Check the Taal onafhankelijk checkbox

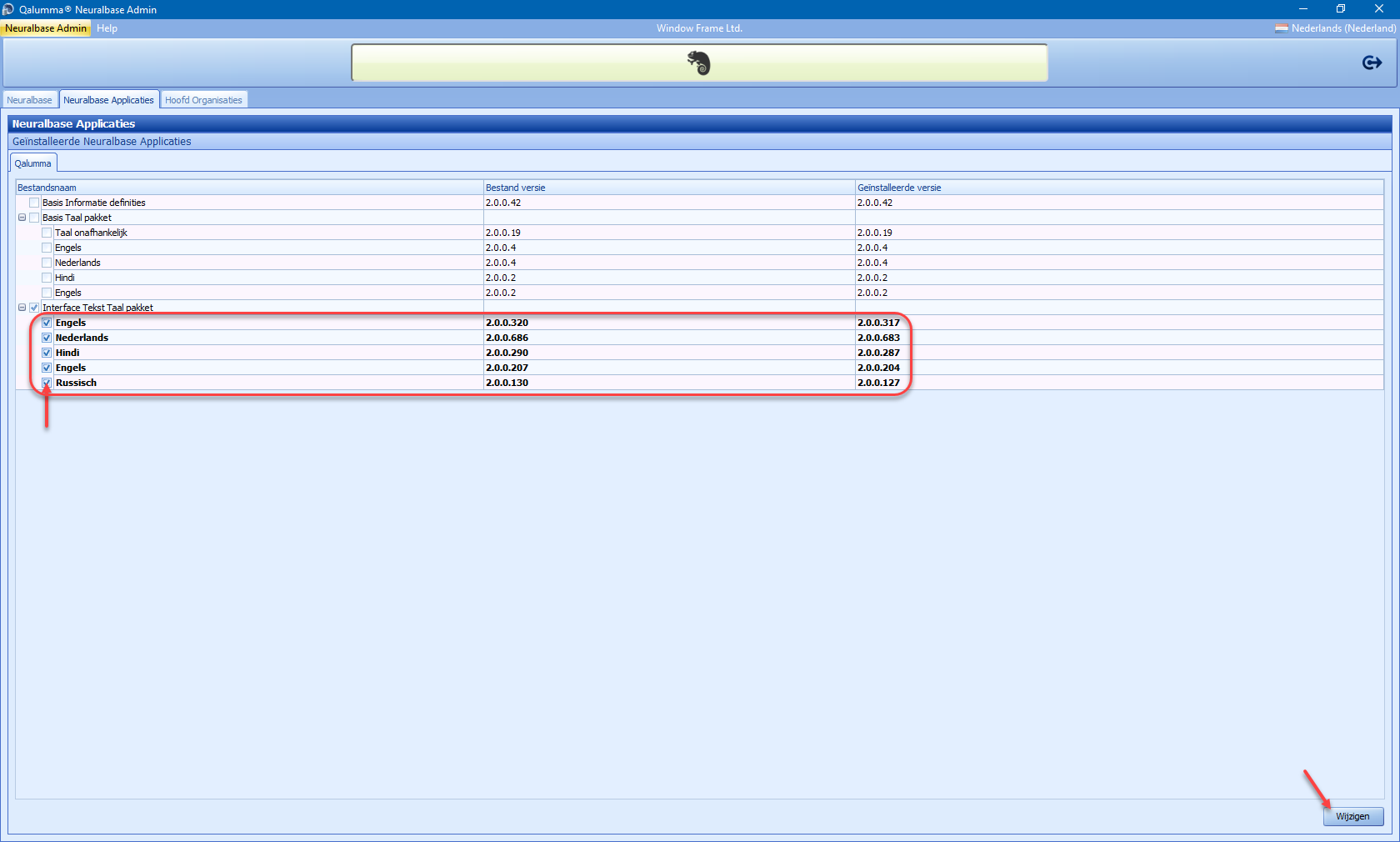pyautogui.click(x=47, y=233)
